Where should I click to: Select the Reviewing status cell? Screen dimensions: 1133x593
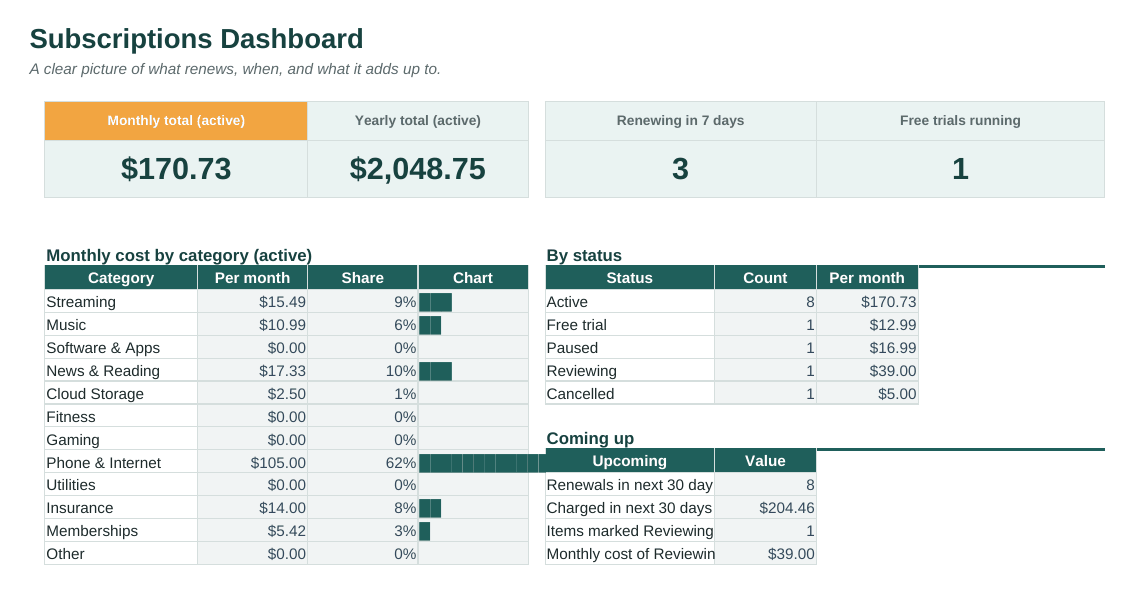[x=629, y=371]
